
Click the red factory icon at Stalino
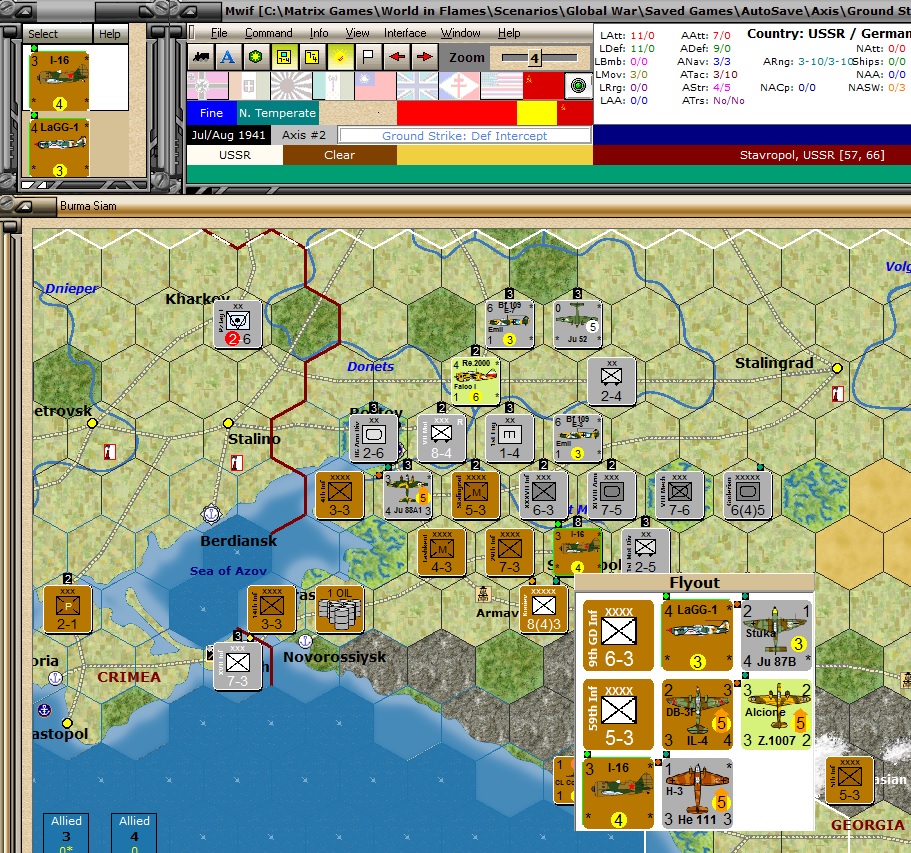(x=236, y=463)
